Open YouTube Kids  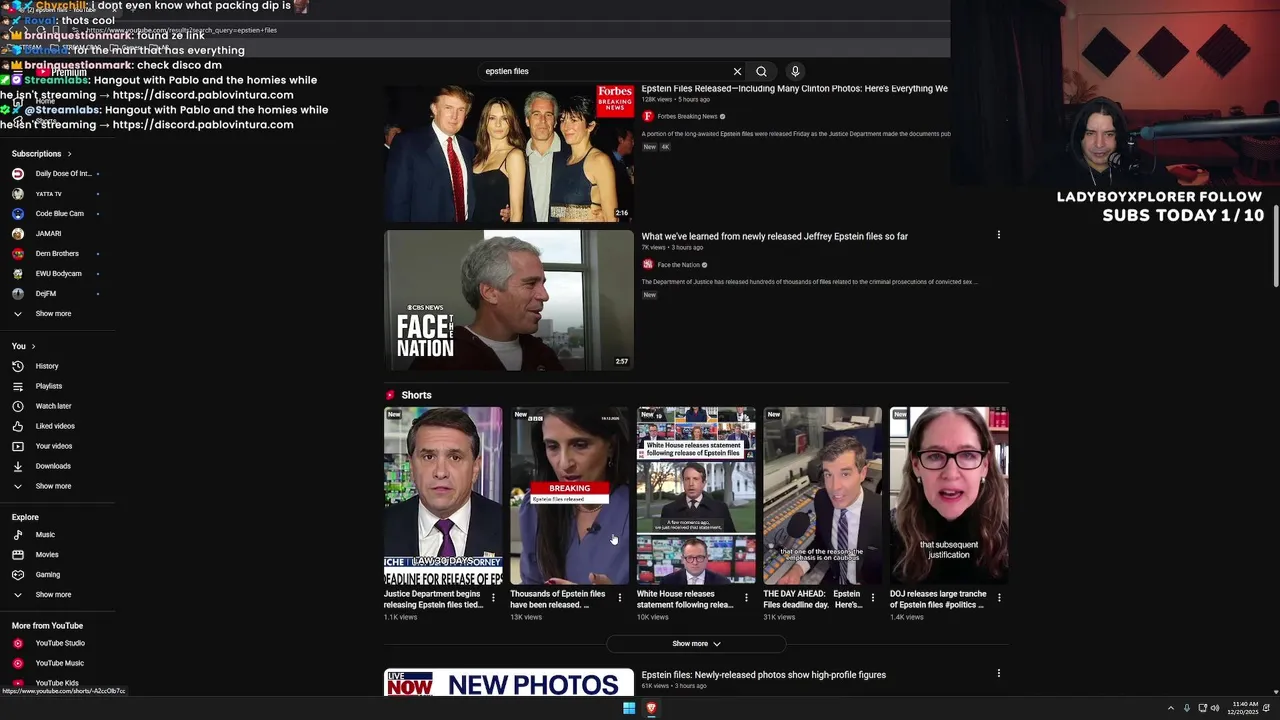pyautogui.click(x=57, y=683)
